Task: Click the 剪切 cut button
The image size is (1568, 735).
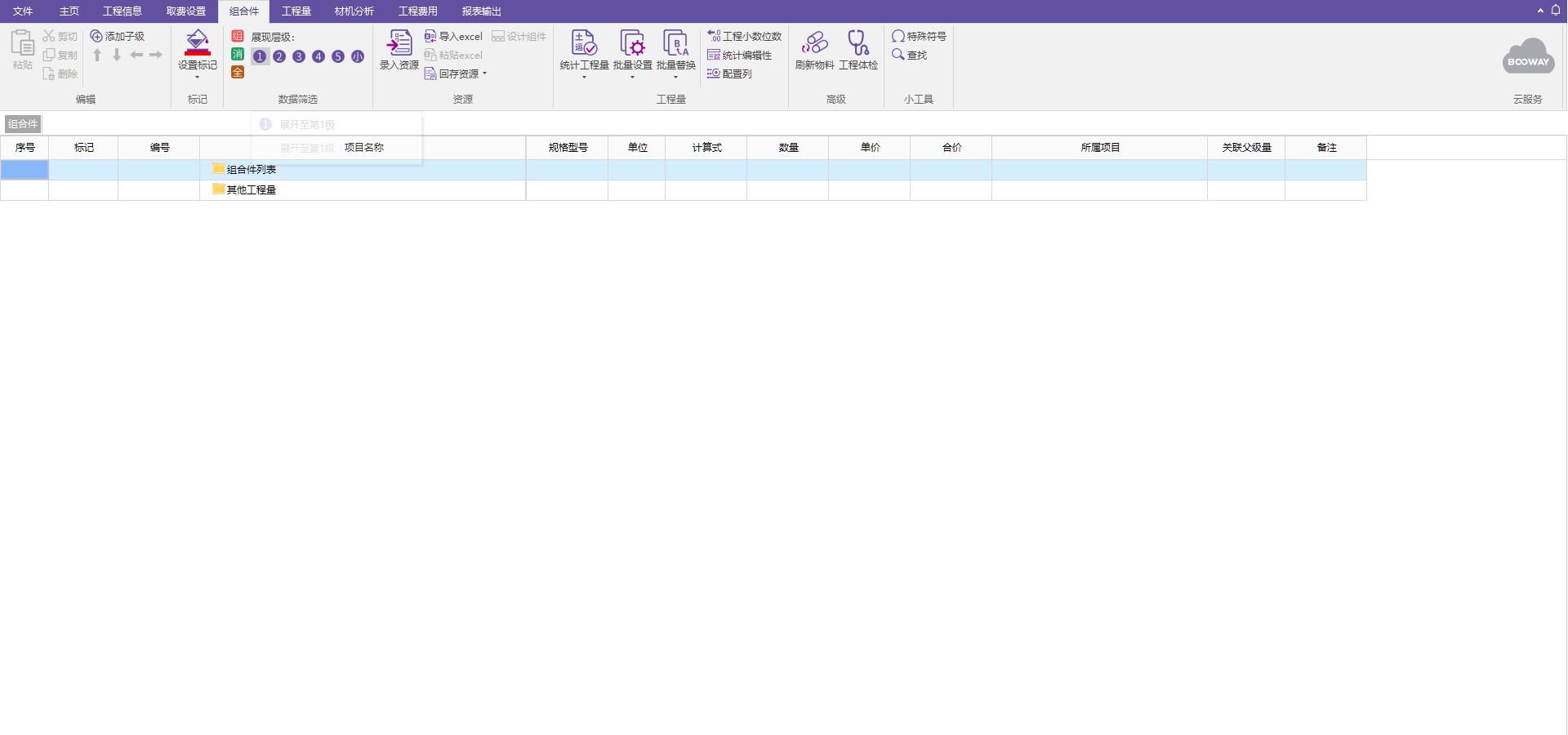Action: tap(60, 36)
